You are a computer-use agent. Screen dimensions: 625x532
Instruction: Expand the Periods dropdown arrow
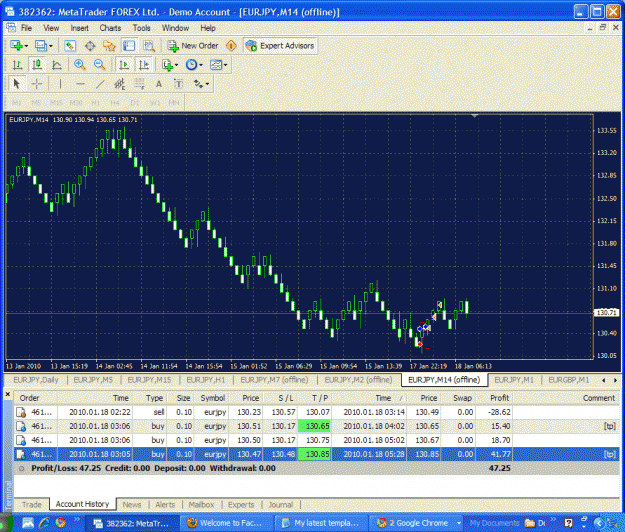point(201,65)
